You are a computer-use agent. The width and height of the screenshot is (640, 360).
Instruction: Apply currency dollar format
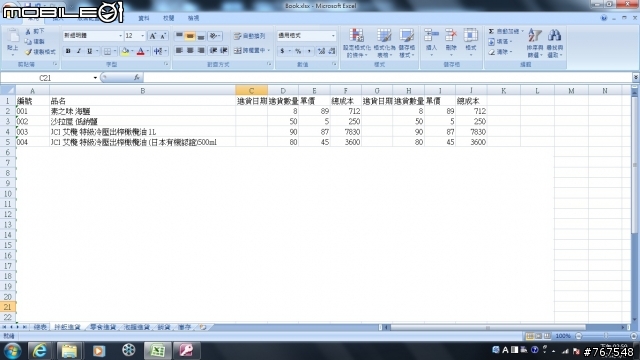(282, 51)
